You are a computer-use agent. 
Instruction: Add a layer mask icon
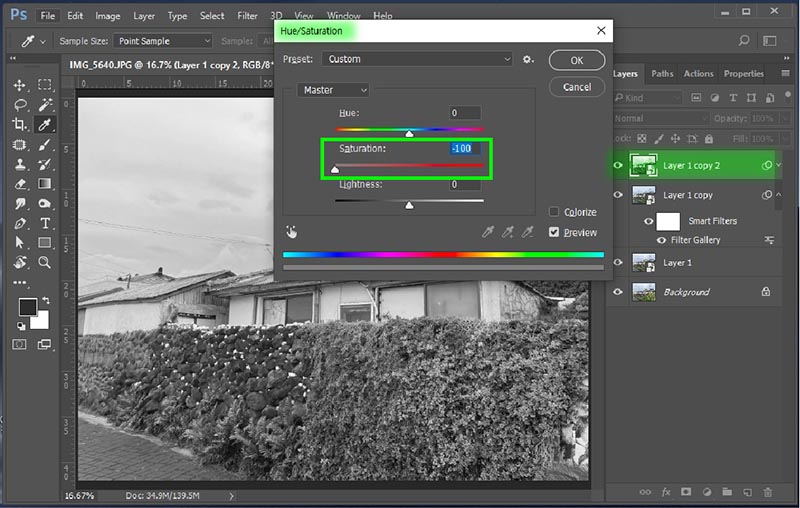click(x=686, y=492)
